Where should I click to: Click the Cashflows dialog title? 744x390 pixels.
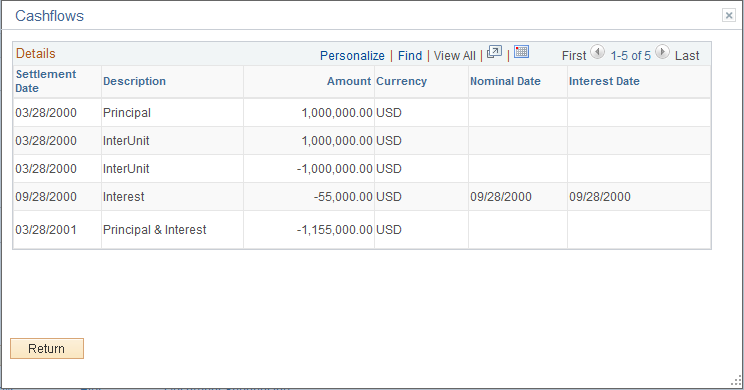click(x=49, y=16)
